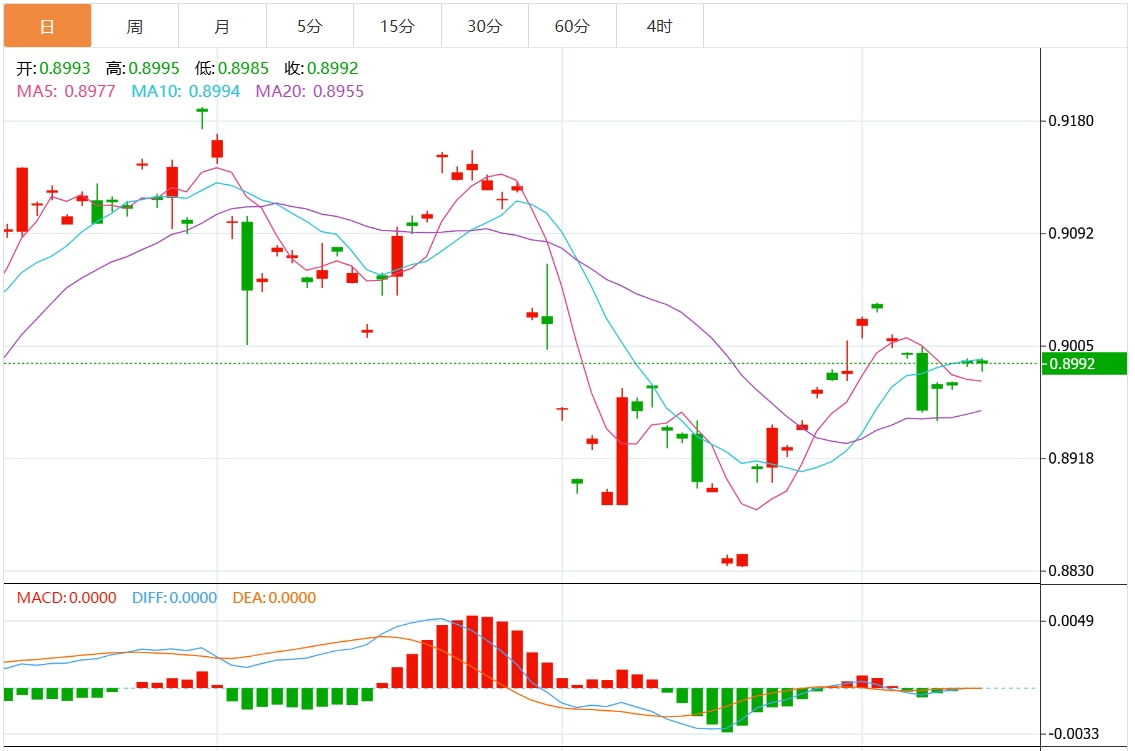Click the 0.8918 price axis label

pyautogui.click(x=1071, y=458)
